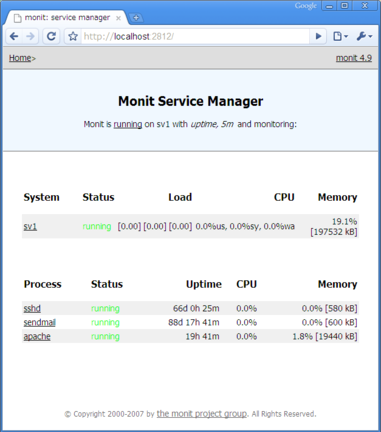Click sshd memory 0.0% [580 kB]
This screenshot has width=381, height=432.
pyautogui.click(x=329, y=308)
